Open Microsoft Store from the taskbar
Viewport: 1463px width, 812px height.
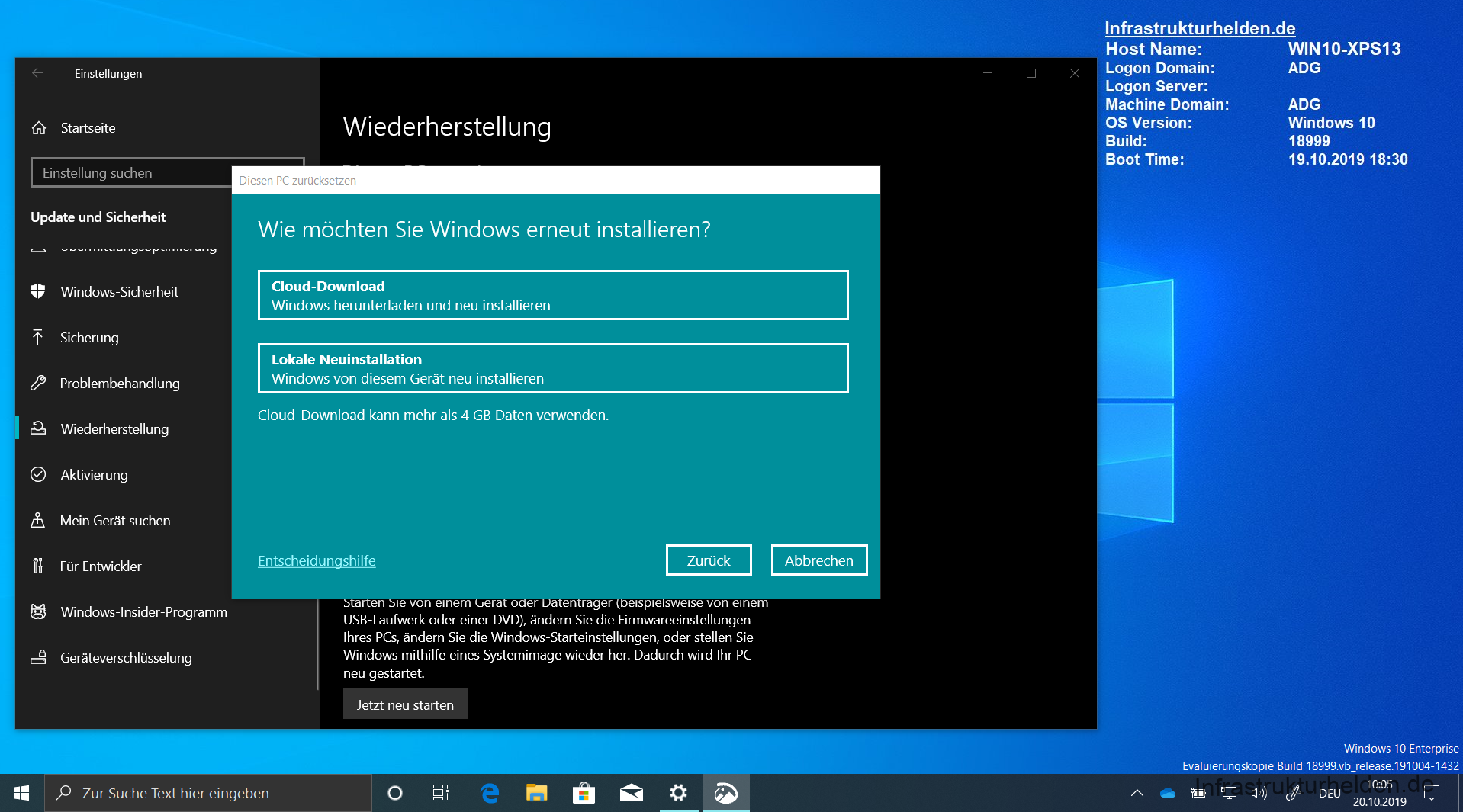[x=584, y=793]
